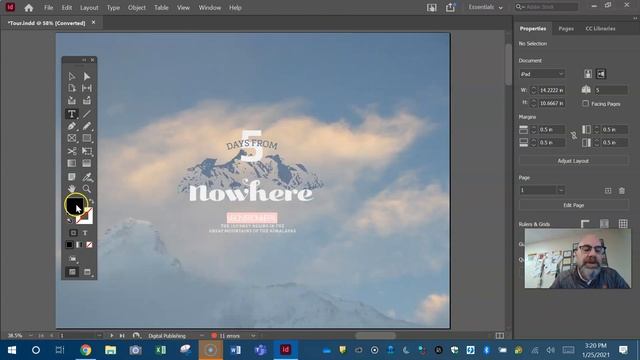The image size is (640, 360).
Task: Expand the zoom level dropdown
Action: [x=31, y=336]
